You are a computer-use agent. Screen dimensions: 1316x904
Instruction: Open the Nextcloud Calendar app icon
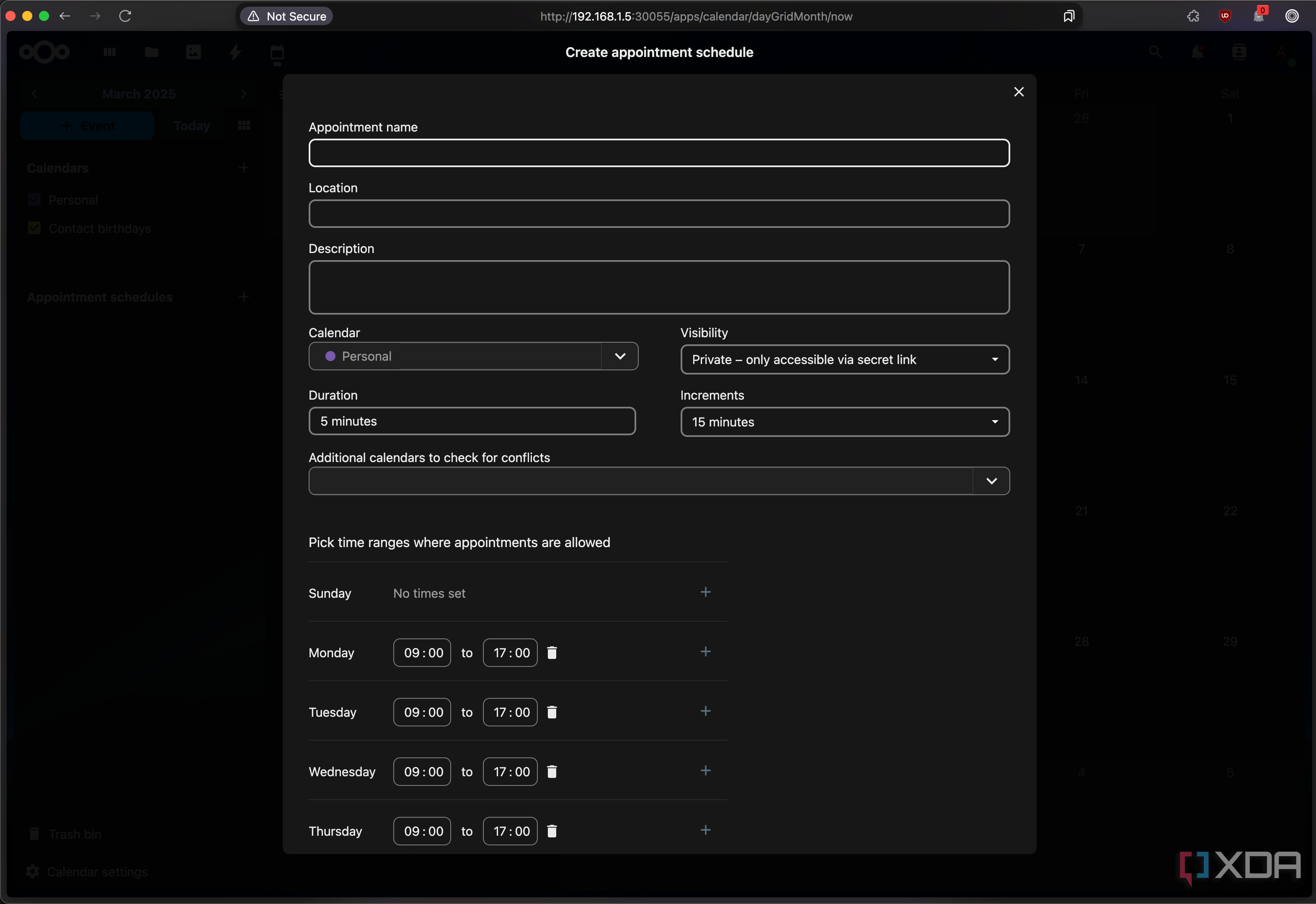coord(277,53)
